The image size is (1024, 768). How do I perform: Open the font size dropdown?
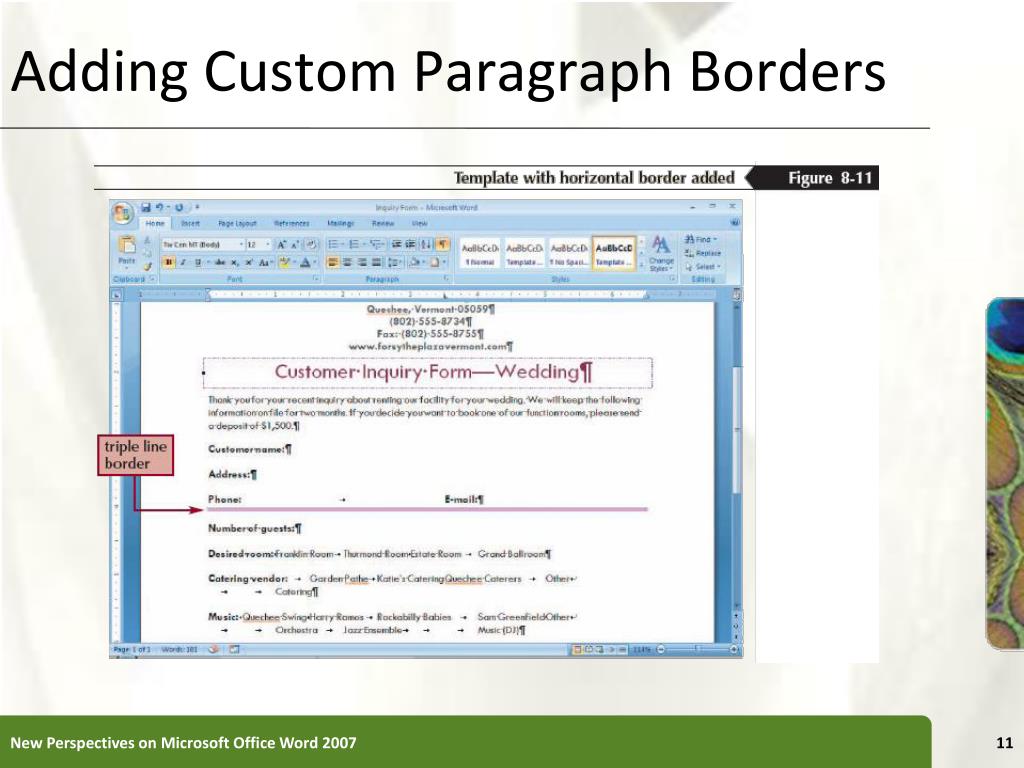(x=268, y=244)
